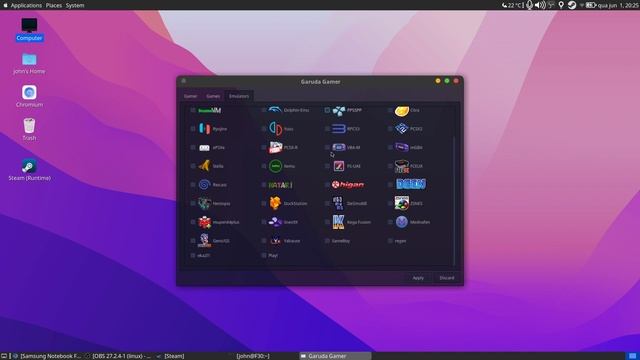This screenshot has height=360, width=640.
Task: Click the volume icon in top panel
Action: (540, 5)
